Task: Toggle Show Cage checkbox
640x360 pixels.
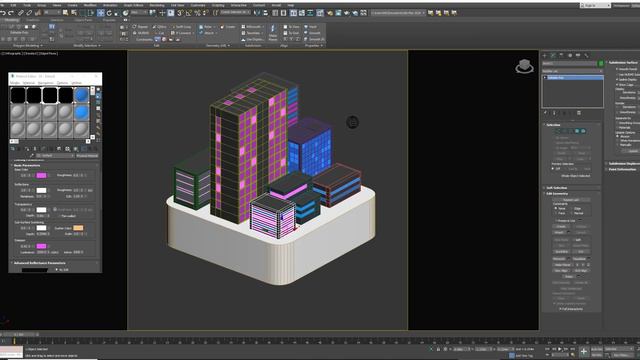Action: coord(617,84)
